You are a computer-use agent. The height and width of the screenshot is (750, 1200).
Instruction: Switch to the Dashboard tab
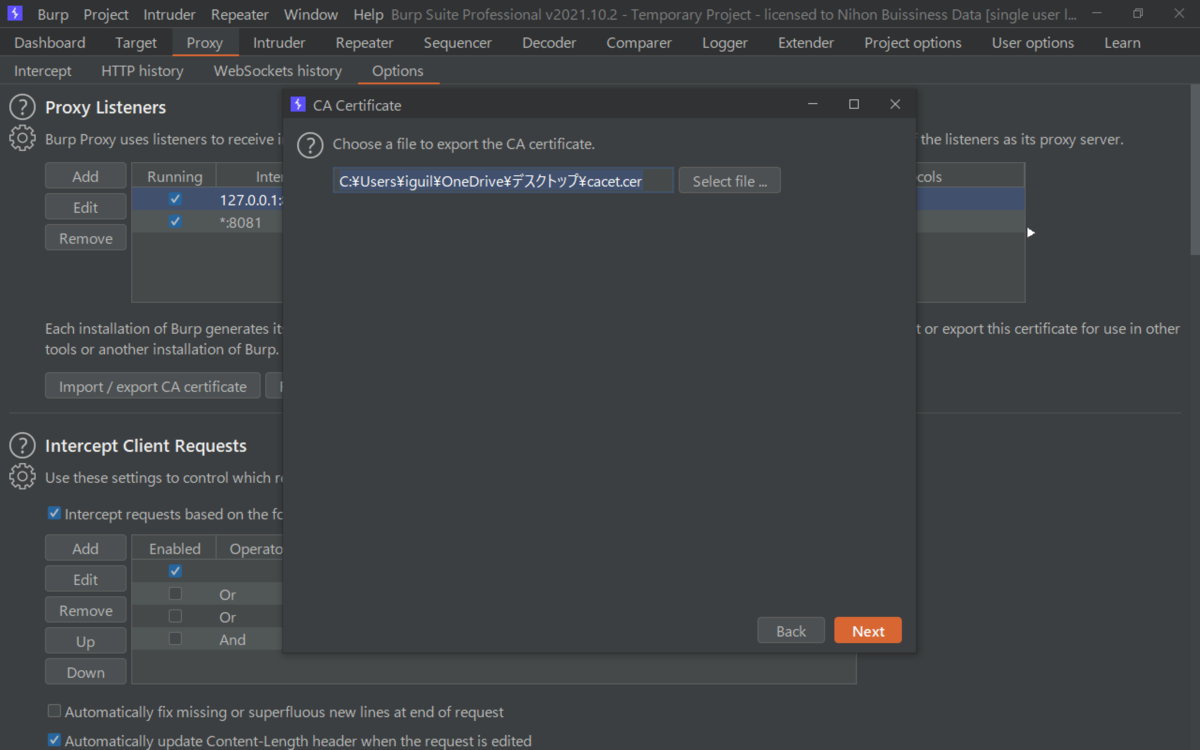(x=50, y=43)
